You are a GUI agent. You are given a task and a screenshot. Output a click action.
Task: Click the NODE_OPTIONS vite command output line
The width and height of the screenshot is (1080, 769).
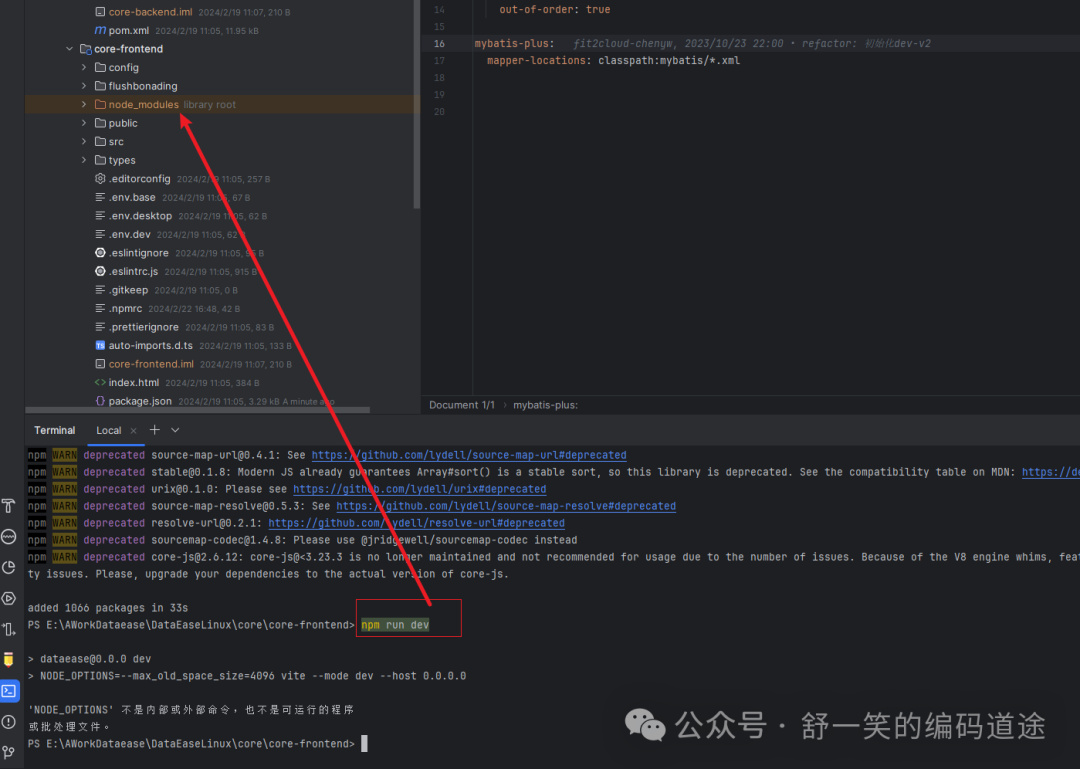pos(247,676)
